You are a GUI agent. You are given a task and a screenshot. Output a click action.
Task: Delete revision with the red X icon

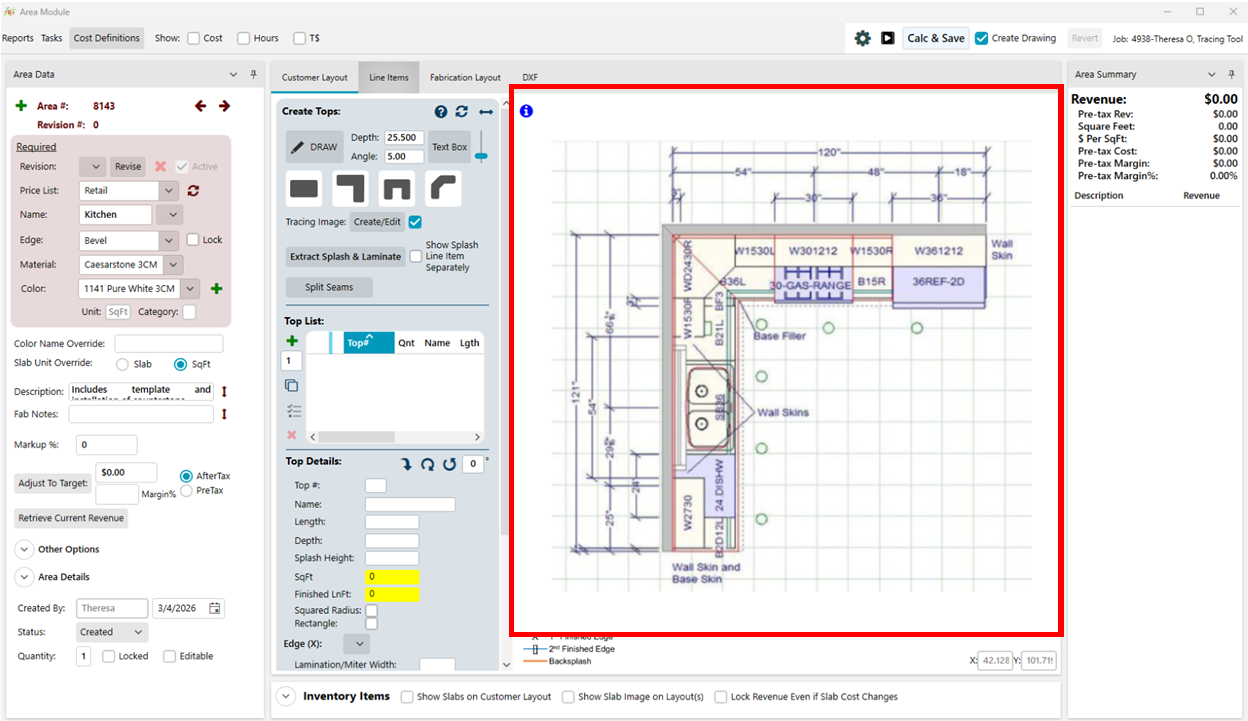click(x=160, y=166)
